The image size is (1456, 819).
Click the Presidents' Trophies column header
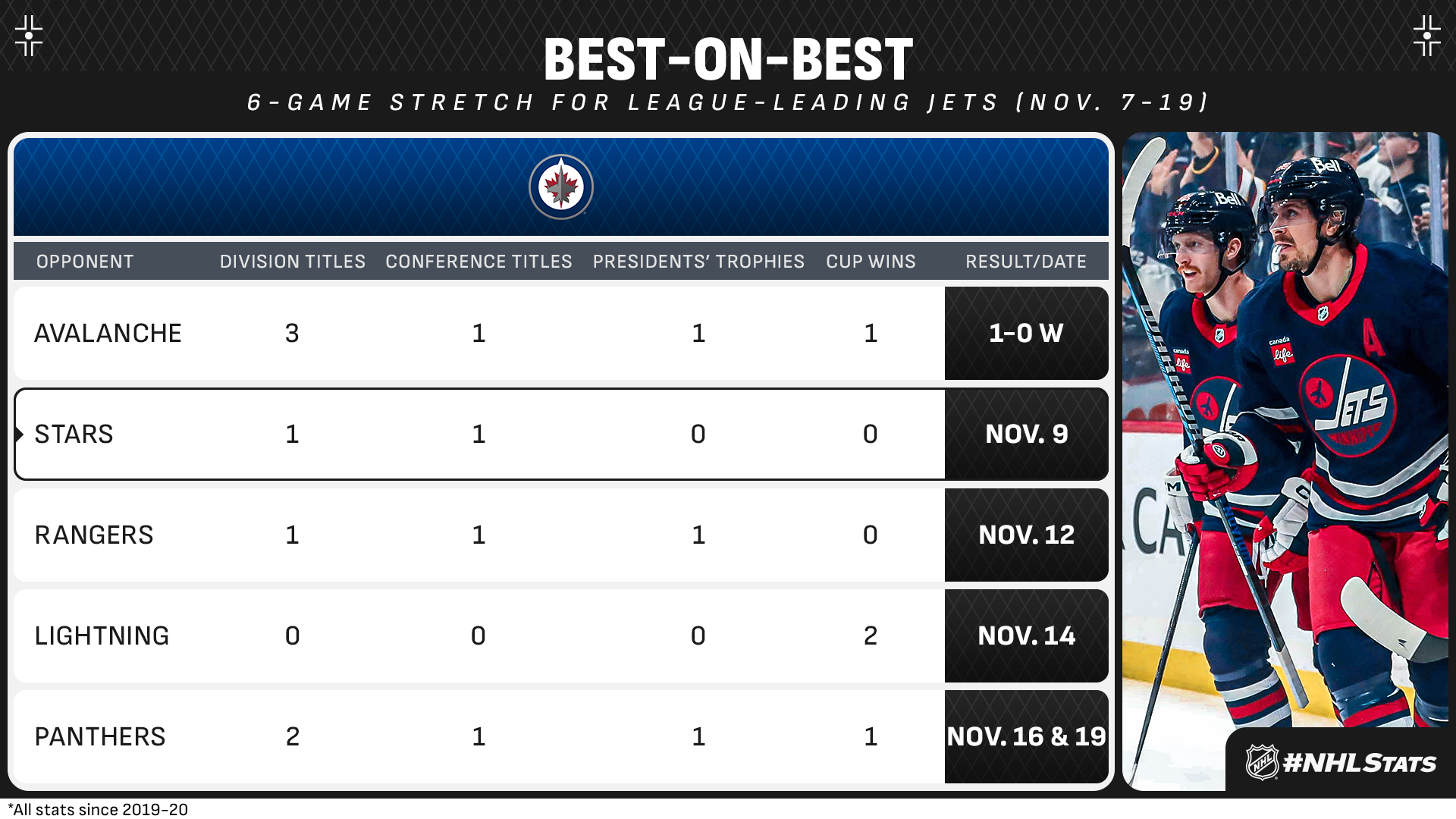(x=698, y=262)
